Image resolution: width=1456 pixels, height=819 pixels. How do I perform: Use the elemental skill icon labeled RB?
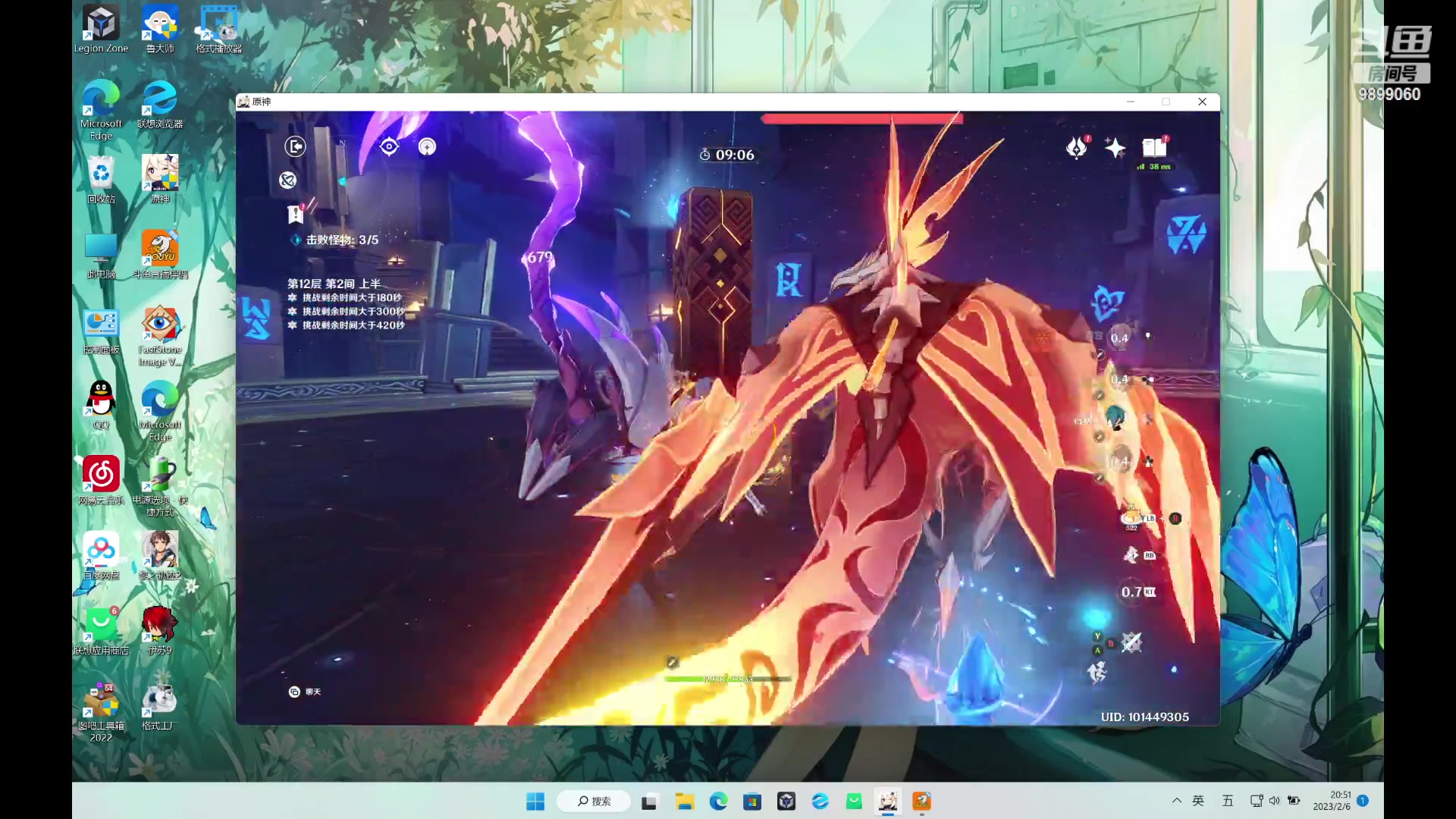click(1131, 555)
